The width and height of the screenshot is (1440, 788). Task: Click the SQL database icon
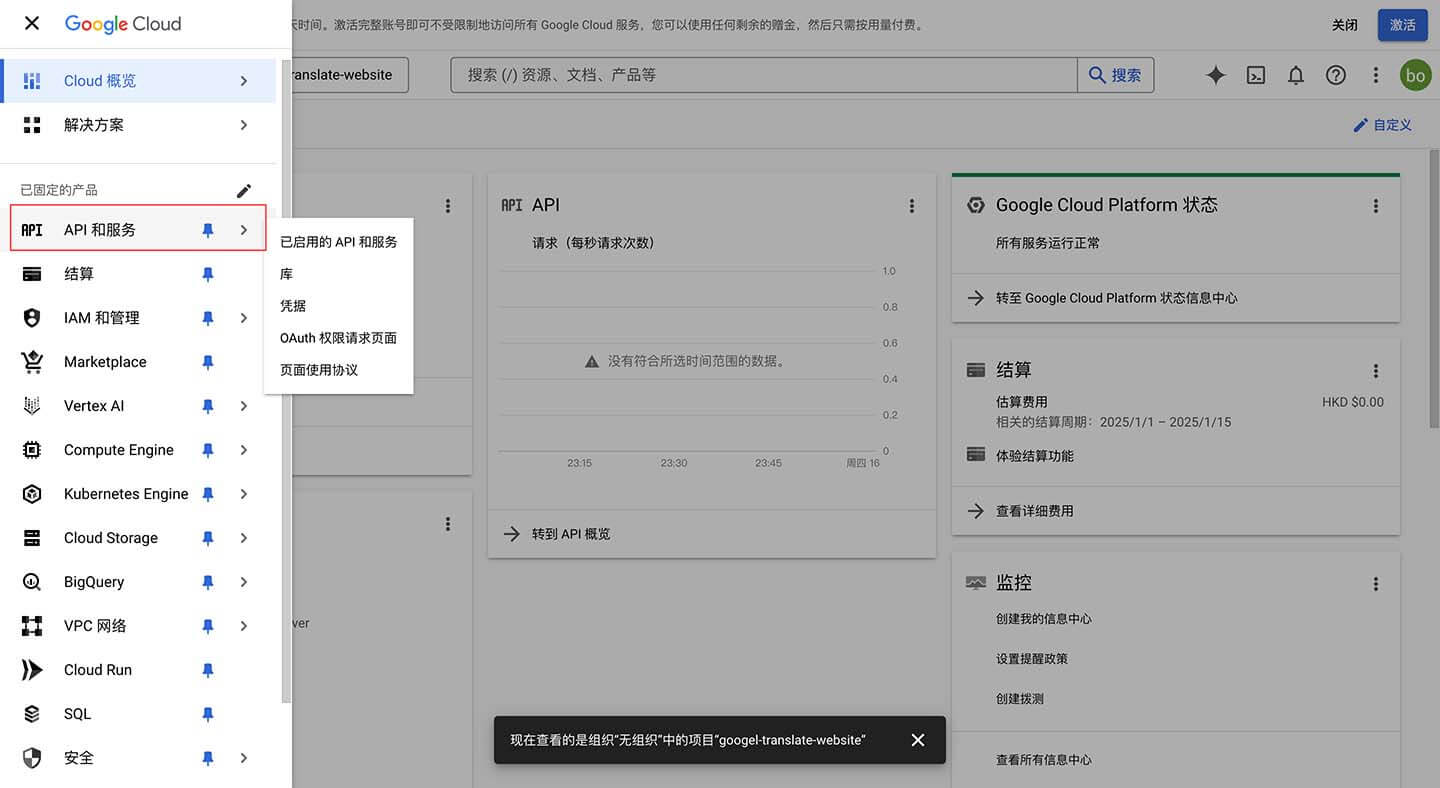[32, 714]
